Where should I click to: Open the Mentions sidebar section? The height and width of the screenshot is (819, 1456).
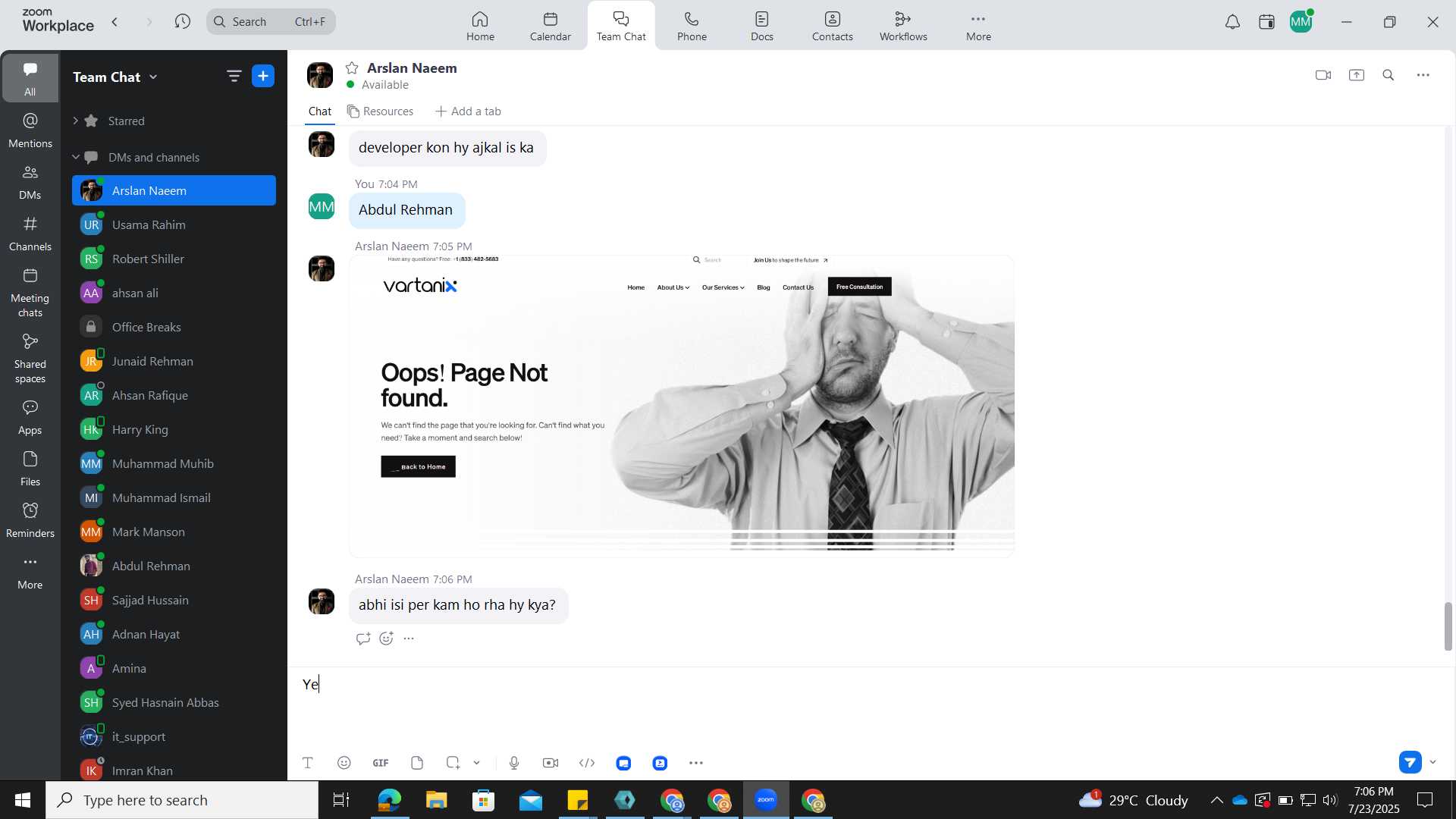tap(30, 130)
